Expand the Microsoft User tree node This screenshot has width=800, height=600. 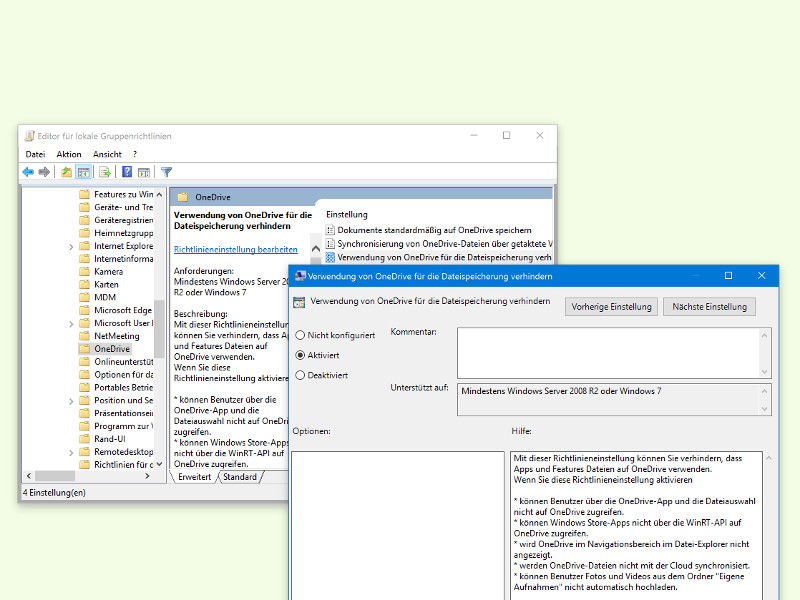point(71,323)
